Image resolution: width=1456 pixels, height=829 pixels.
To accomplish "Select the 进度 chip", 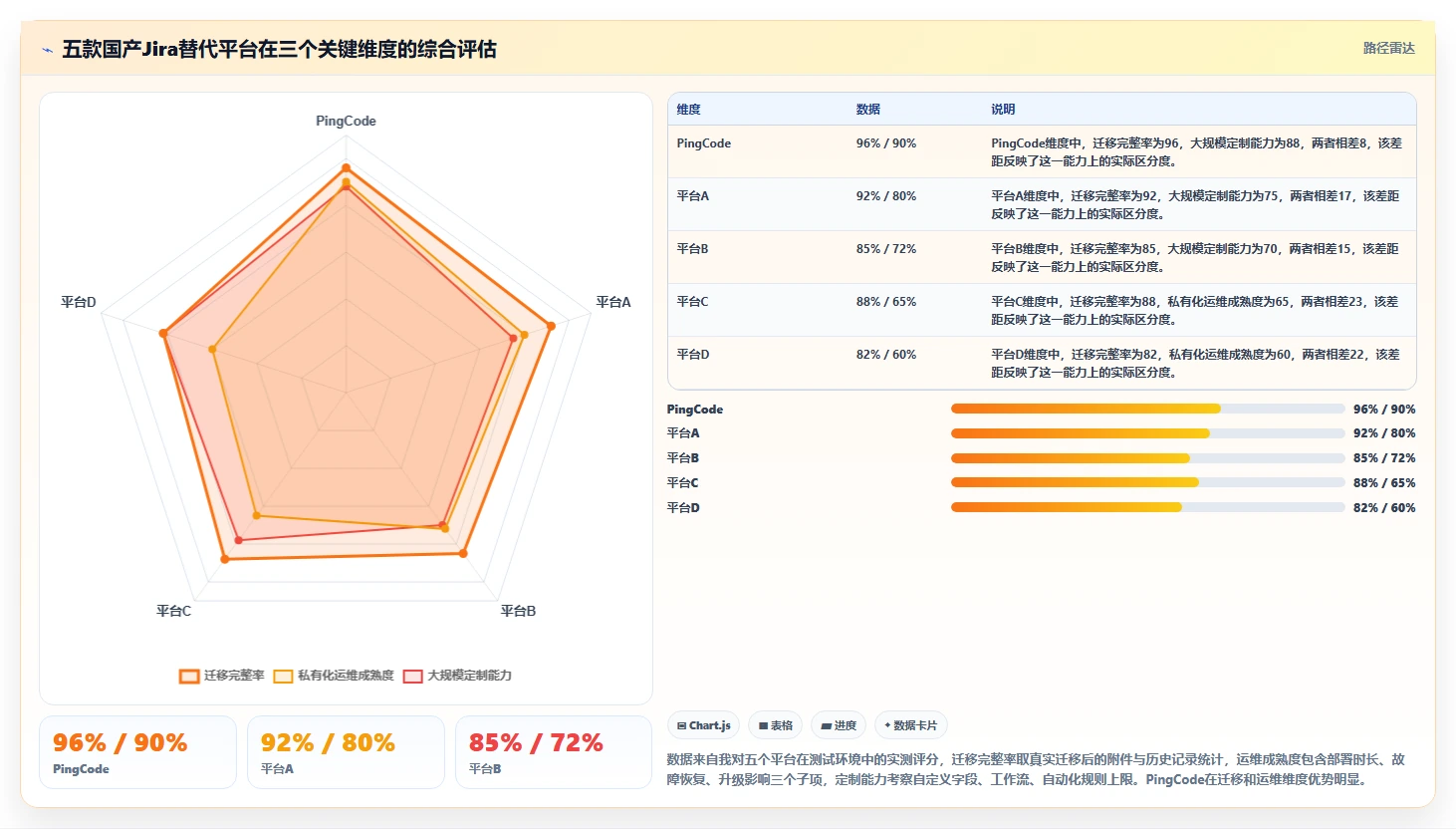I will coord(839,725).
